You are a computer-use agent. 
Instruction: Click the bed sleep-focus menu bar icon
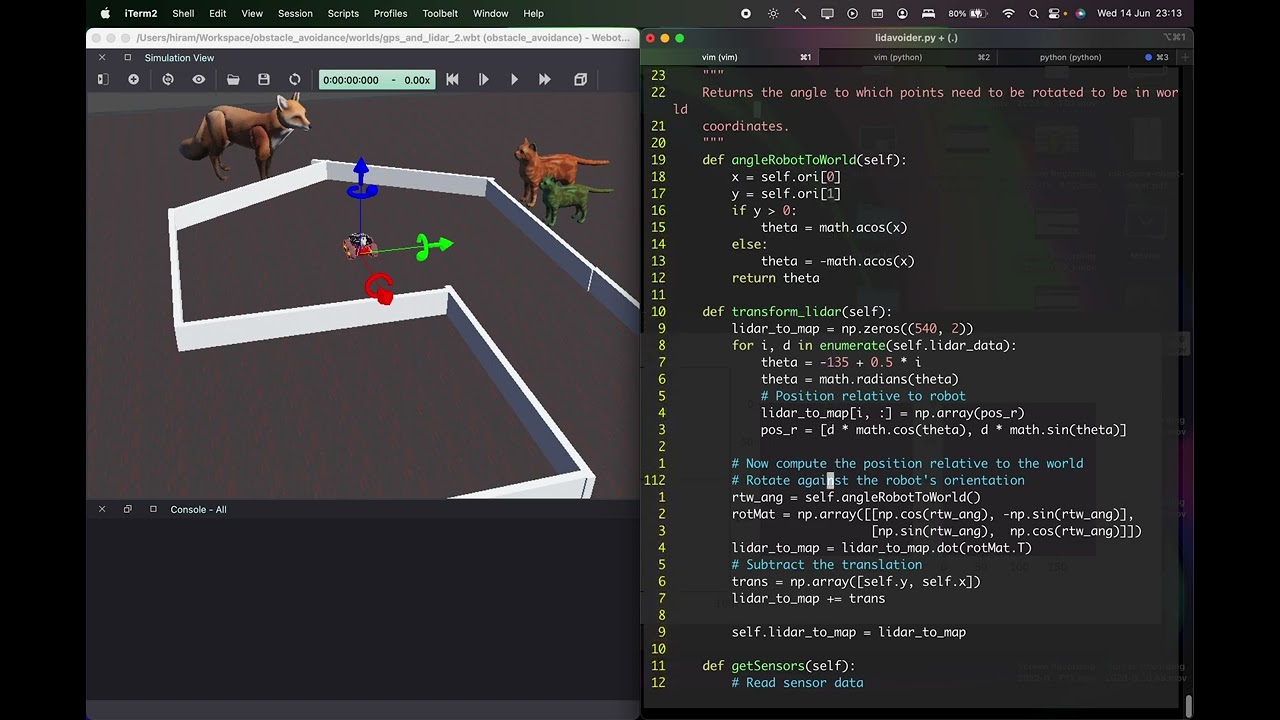[x=928, y=13]
